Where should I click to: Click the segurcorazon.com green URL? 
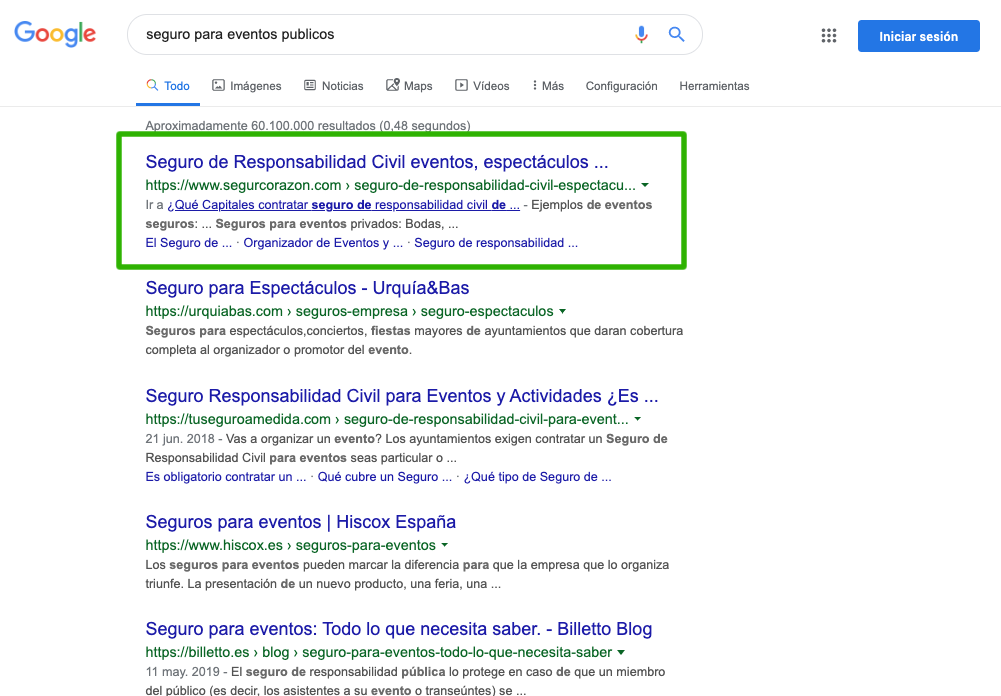tap(391, 185)
